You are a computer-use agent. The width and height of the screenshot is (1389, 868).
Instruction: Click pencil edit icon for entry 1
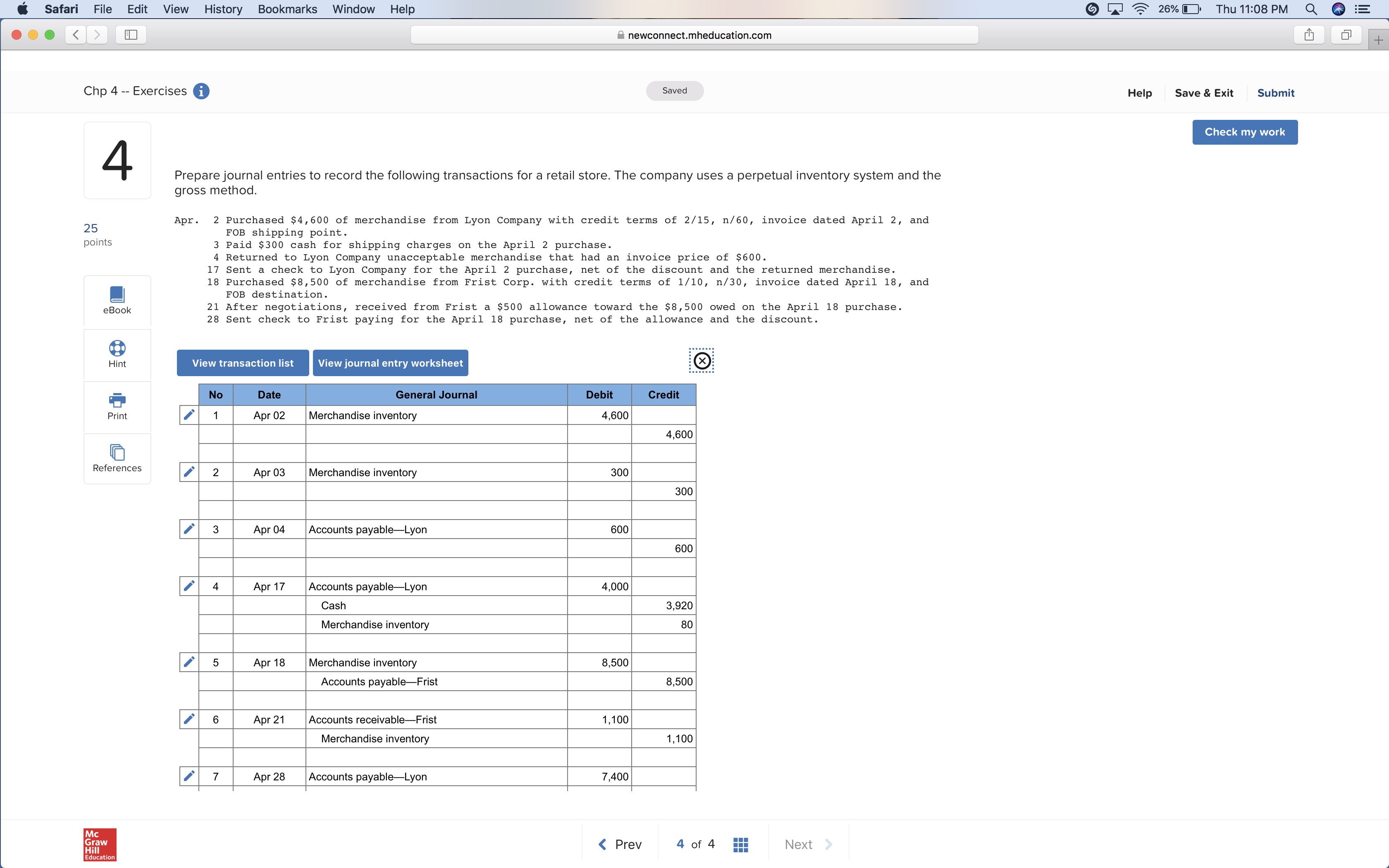point(189,415)
